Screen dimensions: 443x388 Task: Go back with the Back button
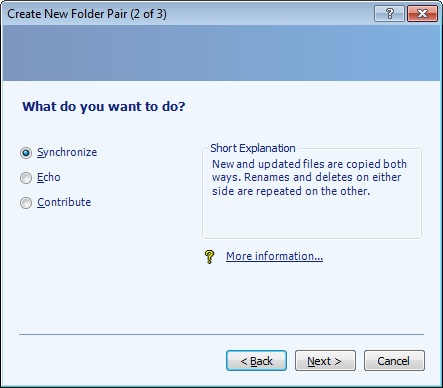coord(256,361)
